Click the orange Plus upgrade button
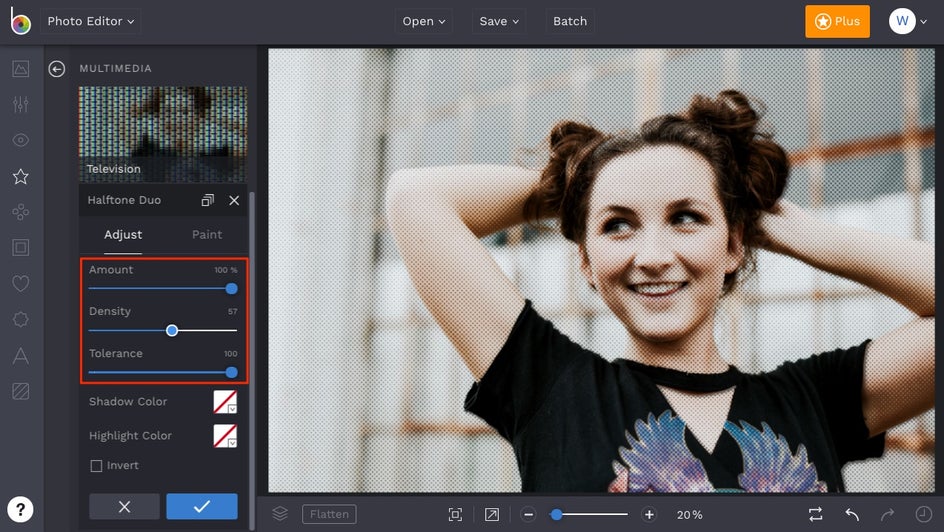 pos(837,21)
